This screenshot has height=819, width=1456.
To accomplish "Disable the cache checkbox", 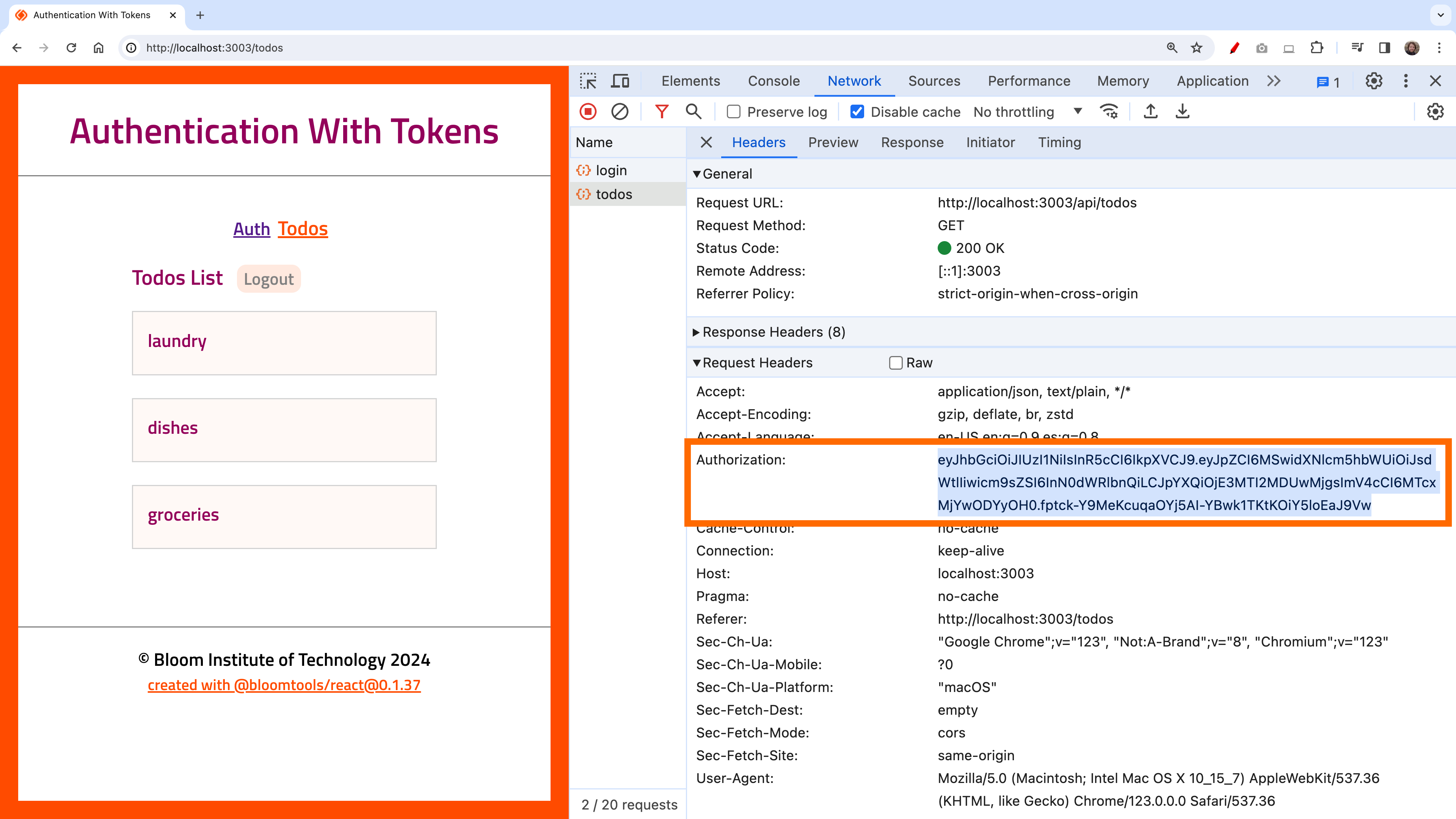I will point(857,111).
